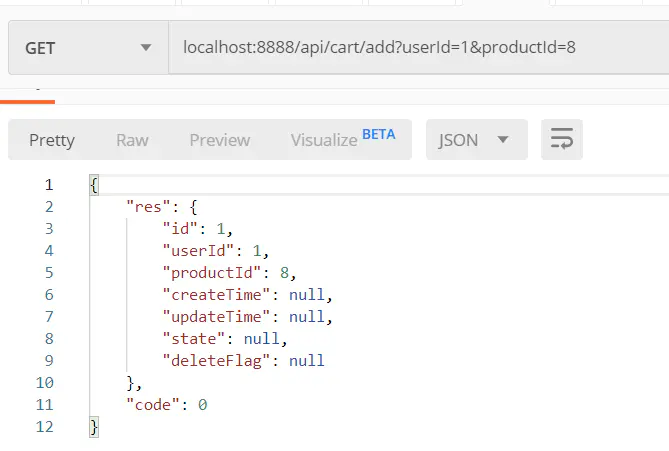Image resolution: width=669 pixels, height=451 pixels.
Task: Open the Visualize BETA tab
Action: coord(343,138)
